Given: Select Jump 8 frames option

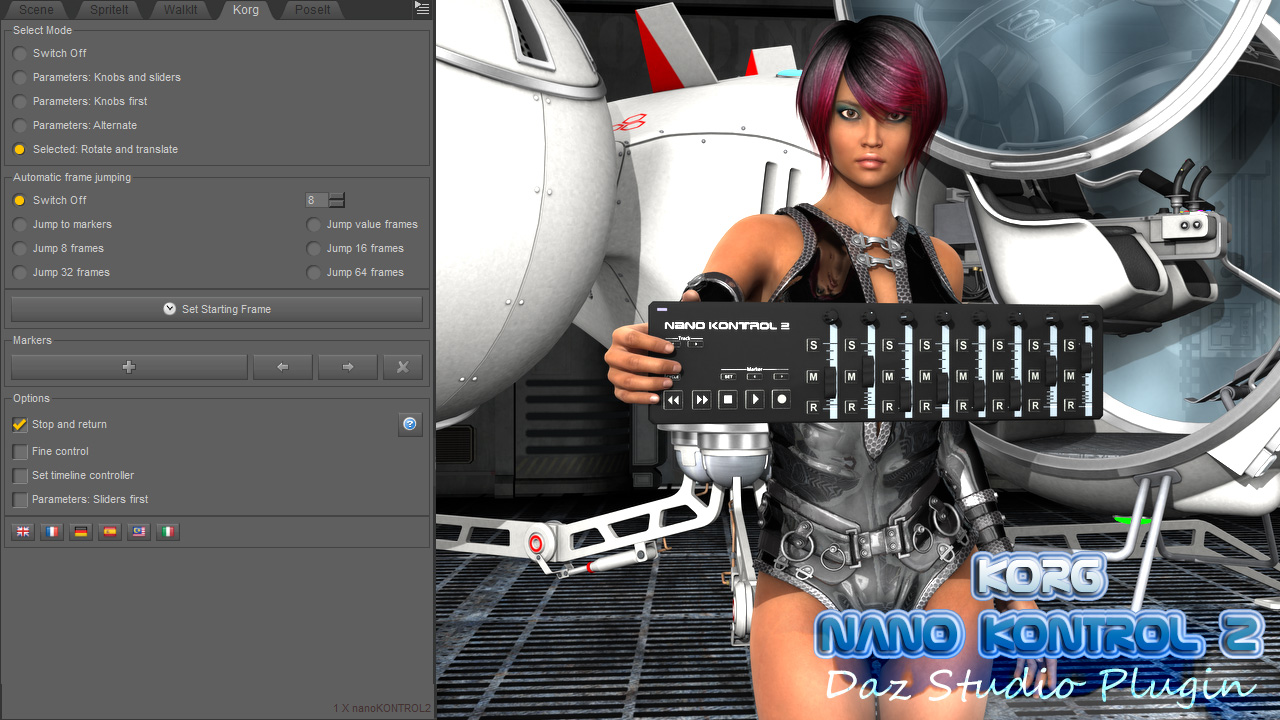Looking at the screenshot, I should 58,248.
